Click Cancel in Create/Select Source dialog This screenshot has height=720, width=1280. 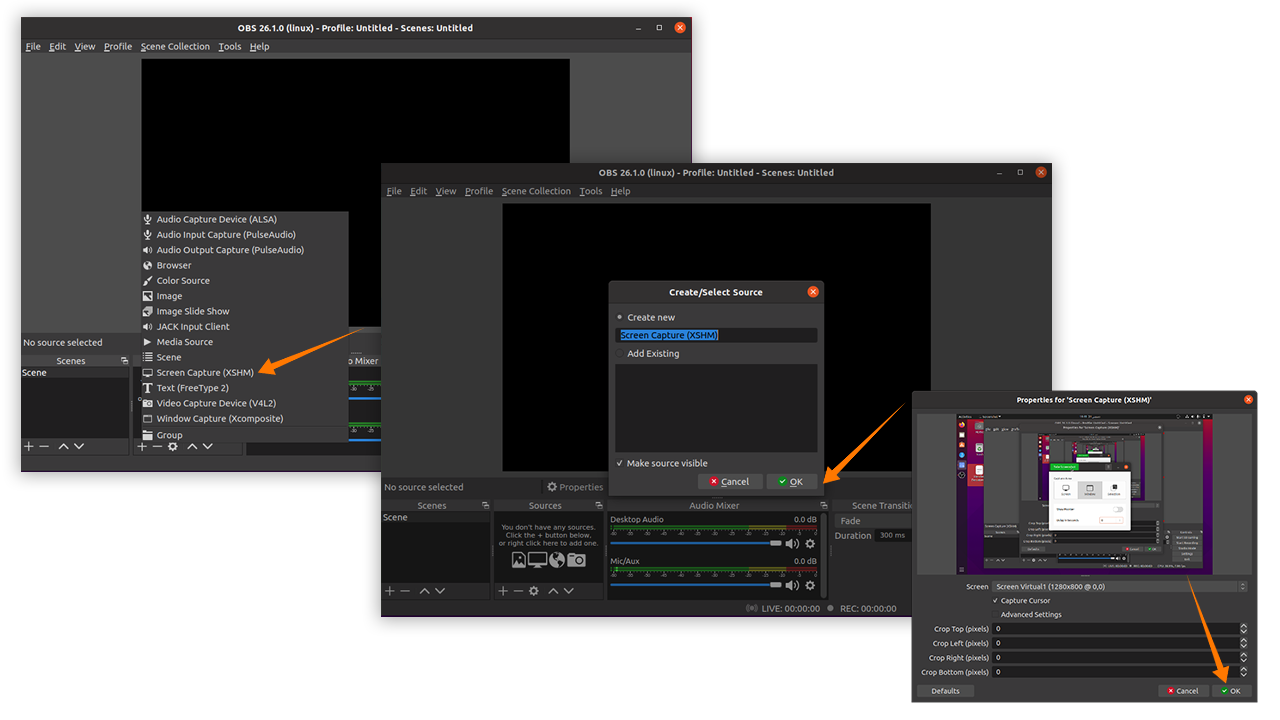[x=730, y=481]
